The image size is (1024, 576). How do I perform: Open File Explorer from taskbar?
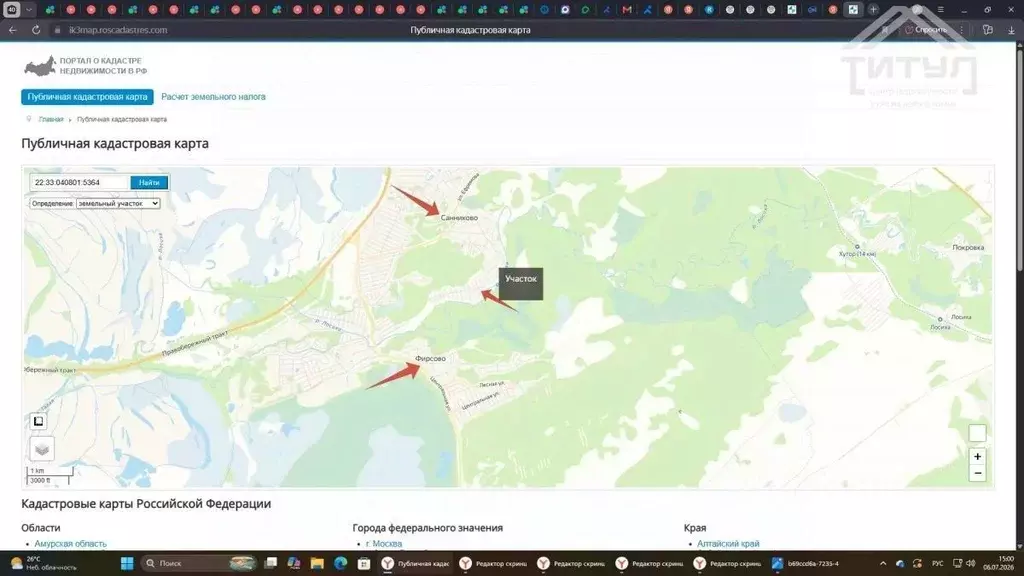(x=317, y=563)
